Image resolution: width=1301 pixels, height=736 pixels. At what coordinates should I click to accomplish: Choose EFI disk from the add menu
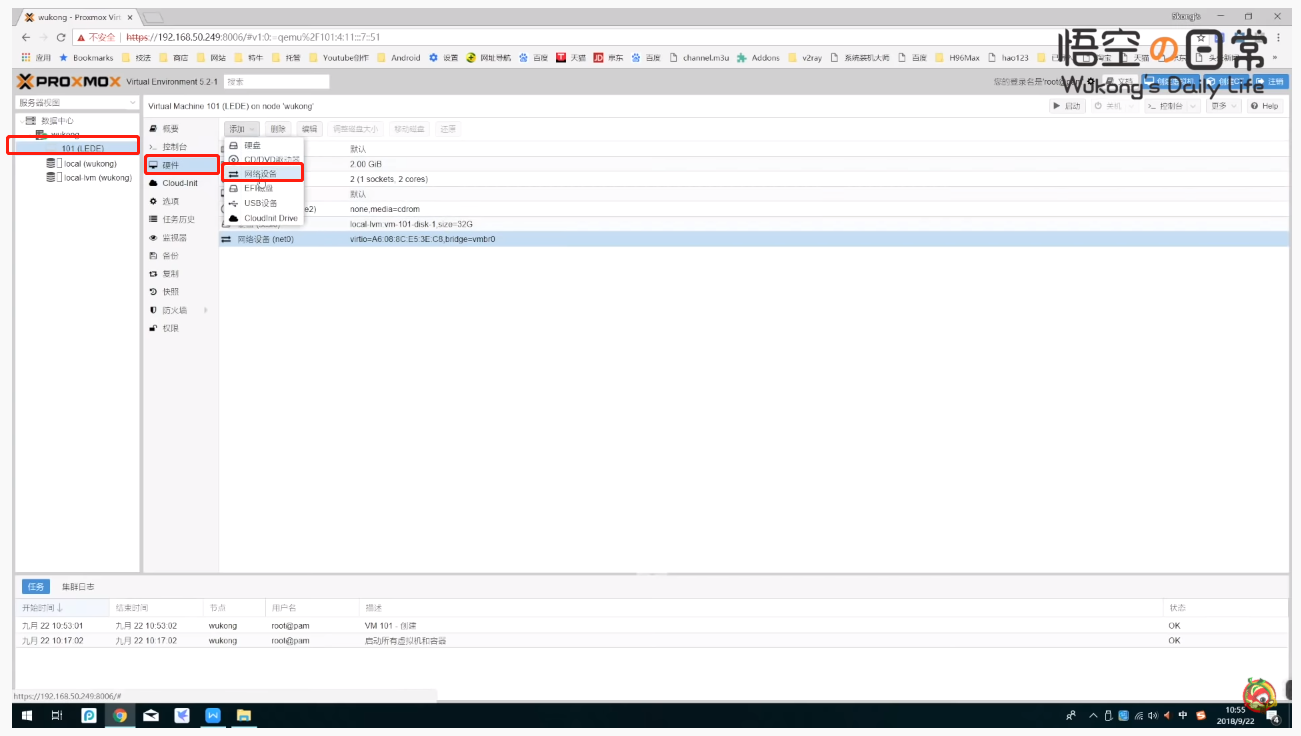(x=262, y=188)
